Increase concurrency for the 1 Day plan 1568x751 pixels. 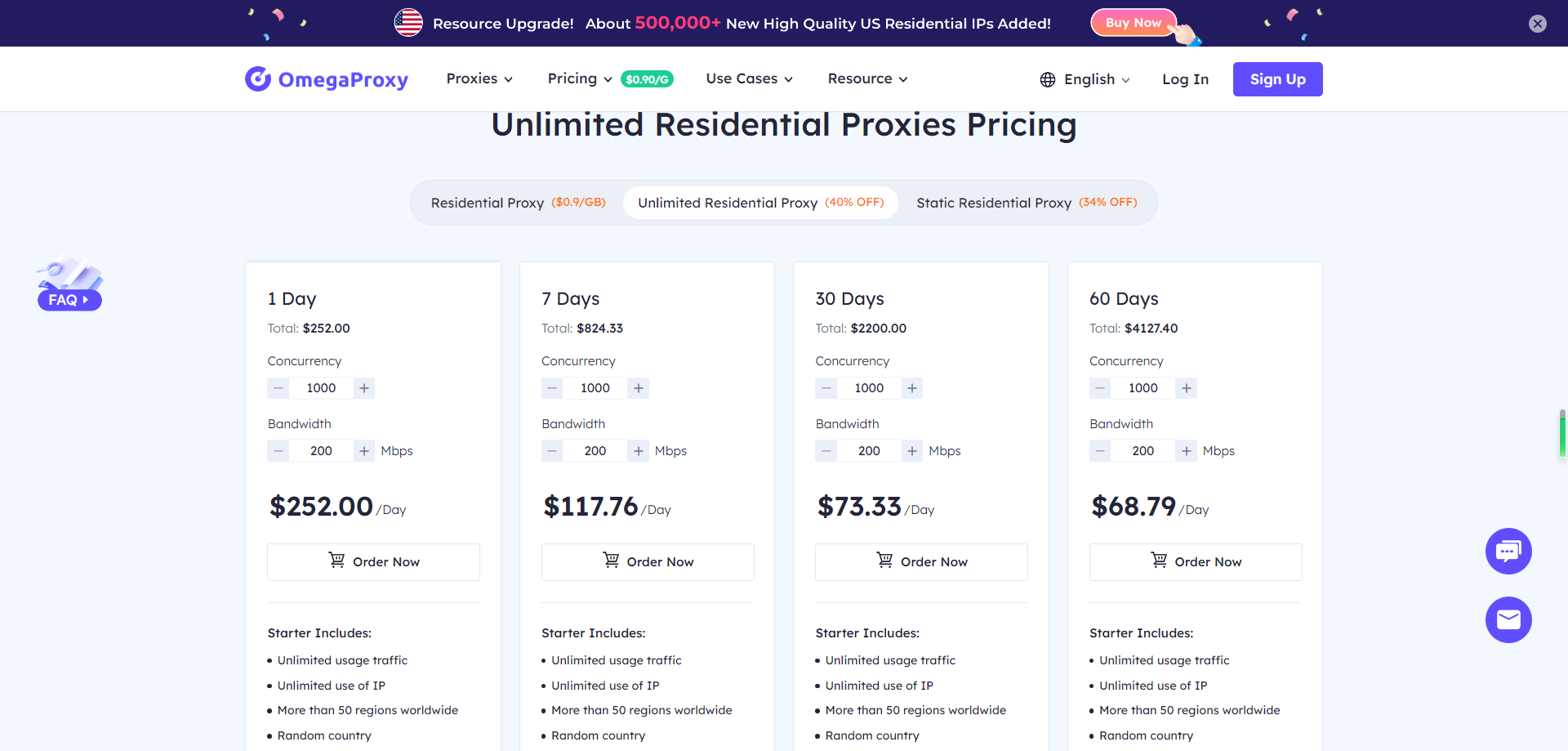click(364, 388)
